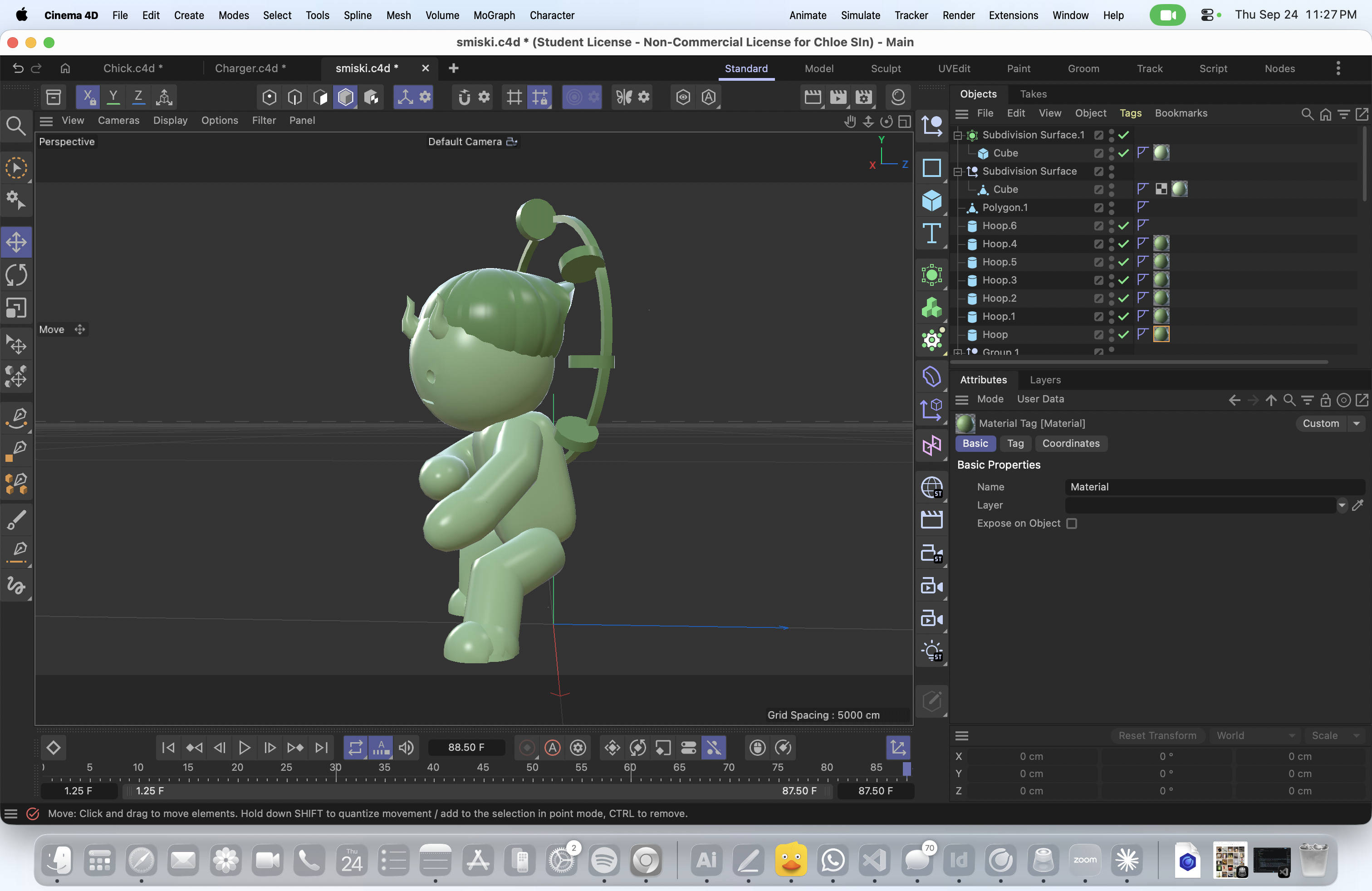
Task: Select the Tag attribute button
Action: 1015,443
